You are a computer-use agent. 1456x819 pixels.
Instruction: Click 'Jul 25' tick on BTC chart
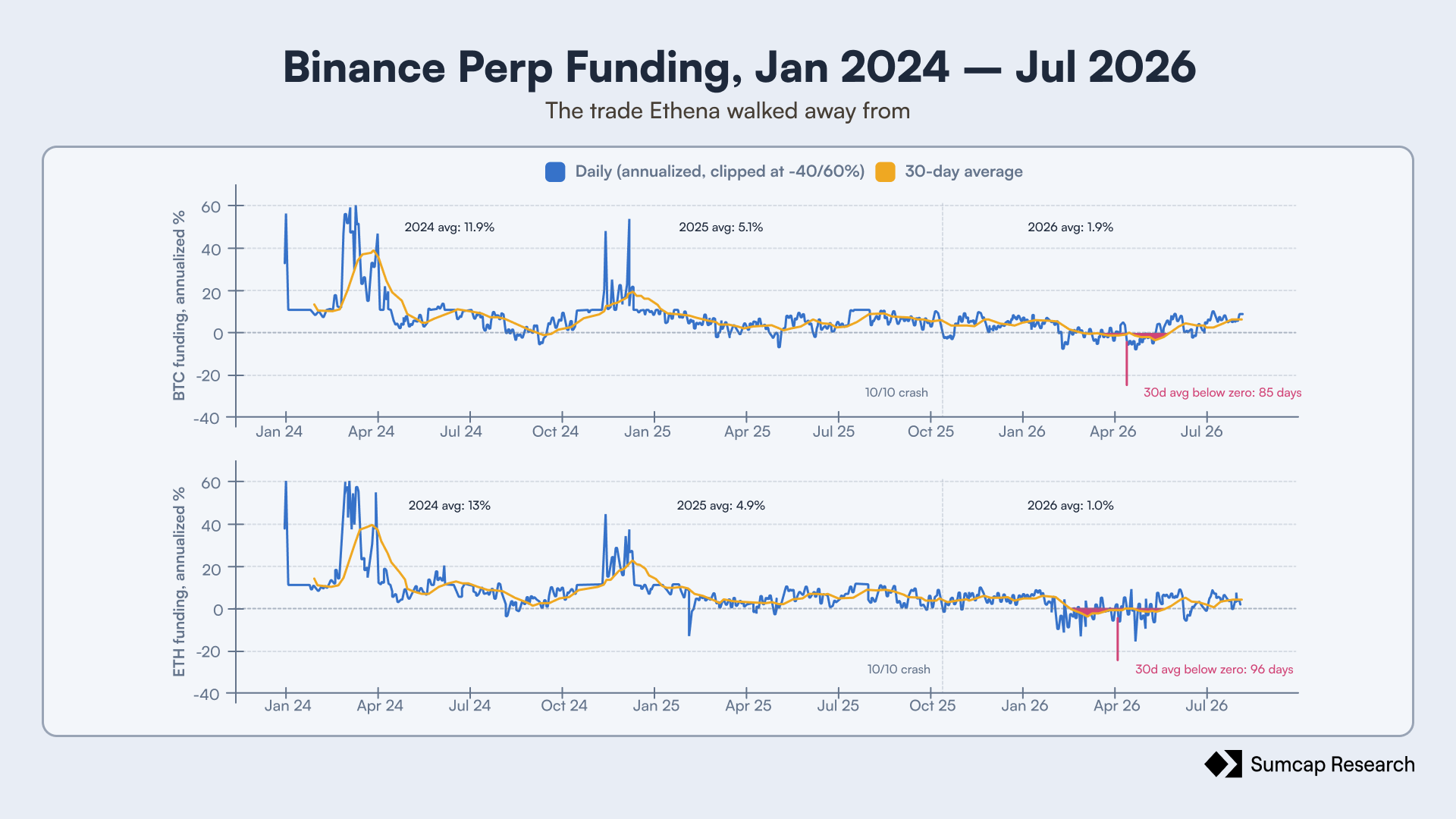[x=833, y=431]
